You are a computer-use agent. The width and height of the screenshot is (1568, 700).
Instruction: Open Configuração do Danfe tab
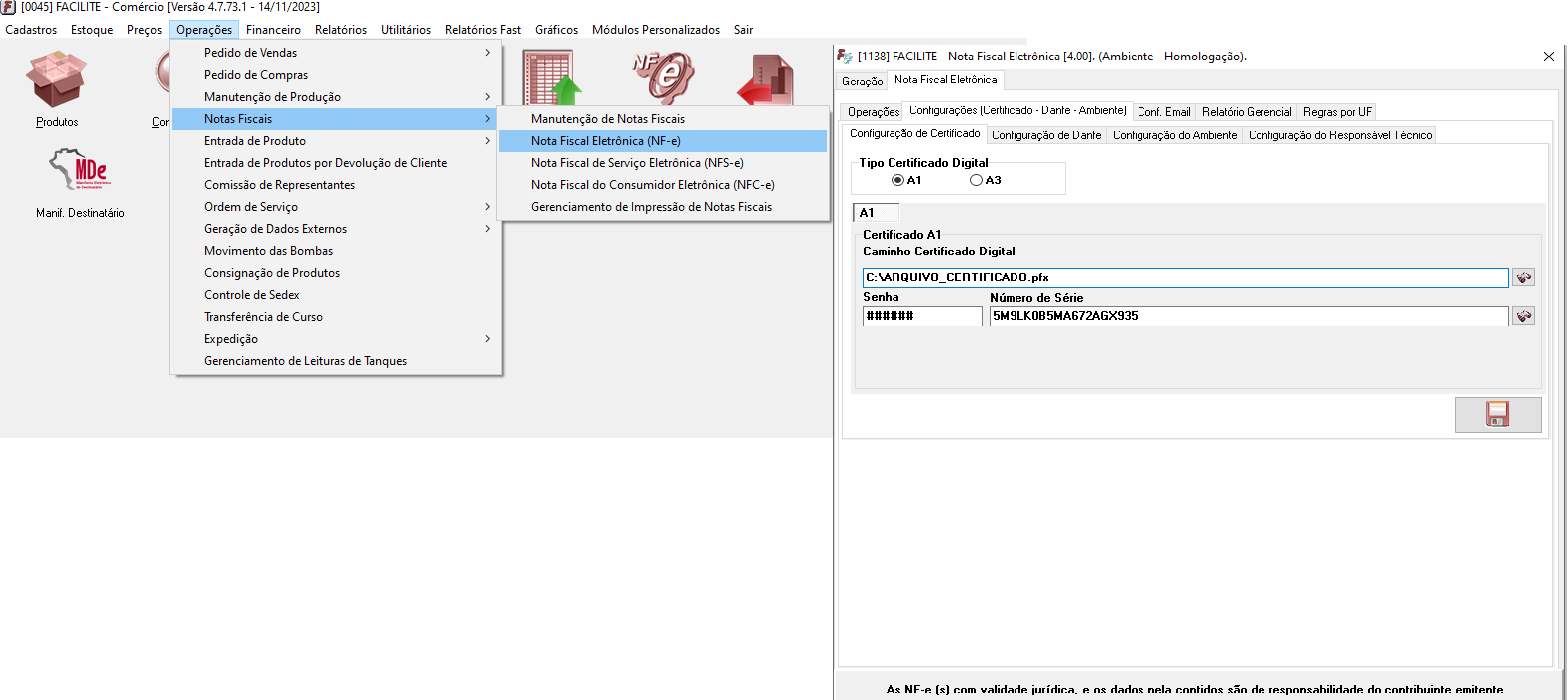(x=1047, y=135)
